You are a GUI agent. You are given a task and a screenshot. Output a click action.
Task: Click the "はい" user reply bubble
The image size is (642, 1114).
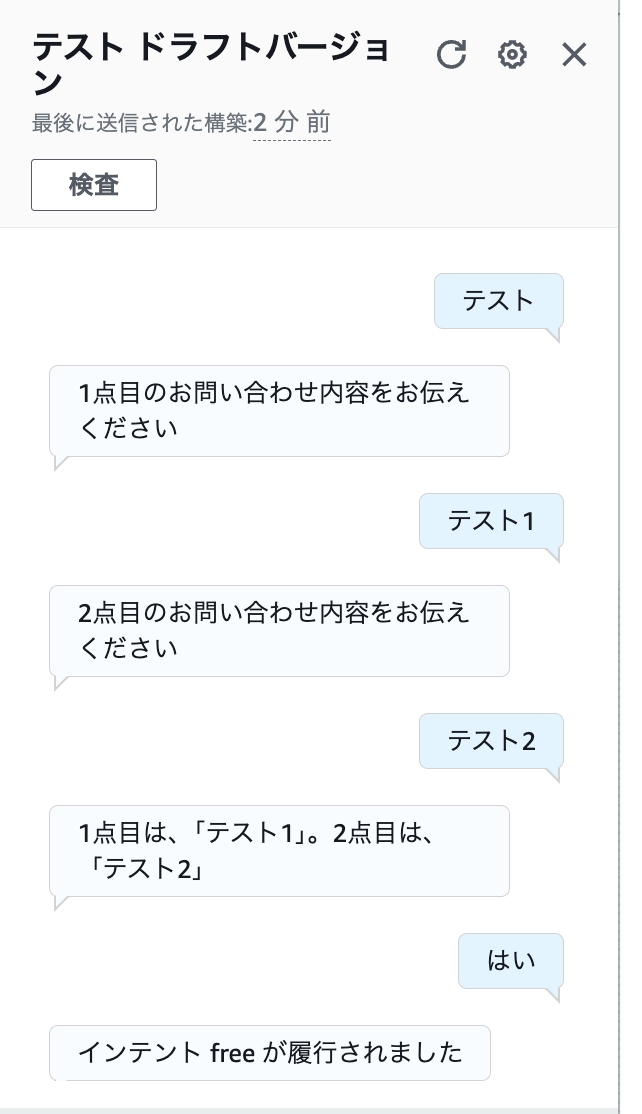pyautogui.click(x=510, y=960)
